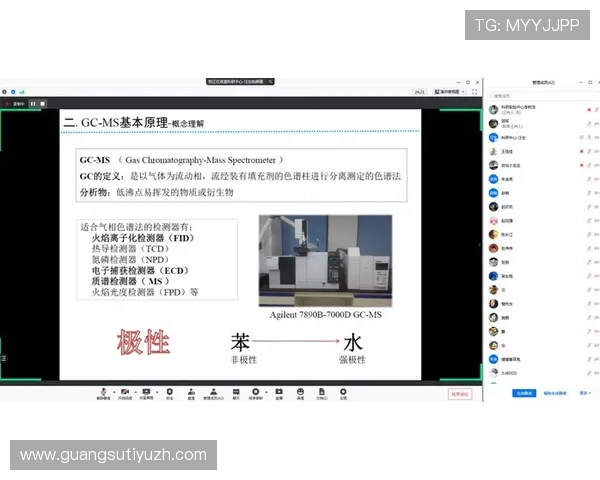The image size is (600, 480).
Task: Open the emoji reactions picker
Action: (300, 393)
